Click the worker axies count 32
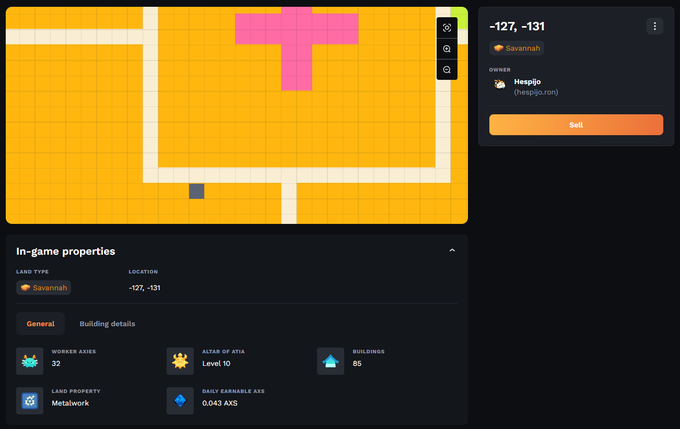 [56, 364]
